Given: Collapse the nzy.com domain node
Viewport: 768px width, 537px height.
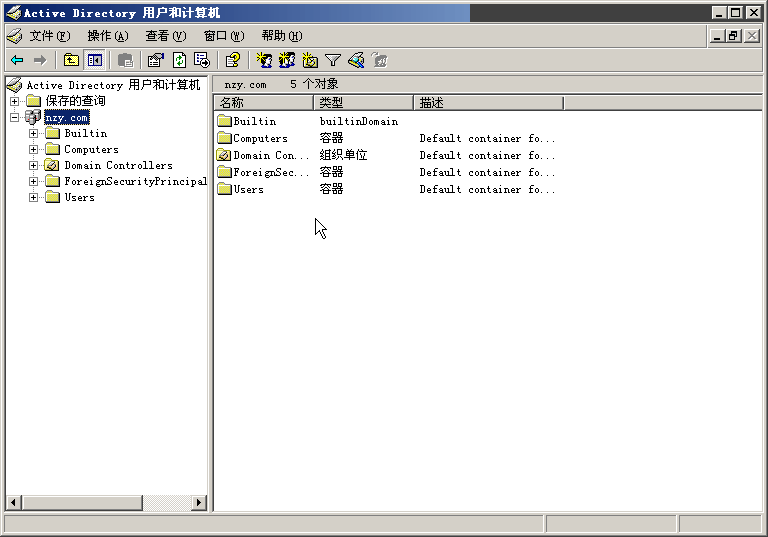Looking at the screenshot, I should coord(14,117).
